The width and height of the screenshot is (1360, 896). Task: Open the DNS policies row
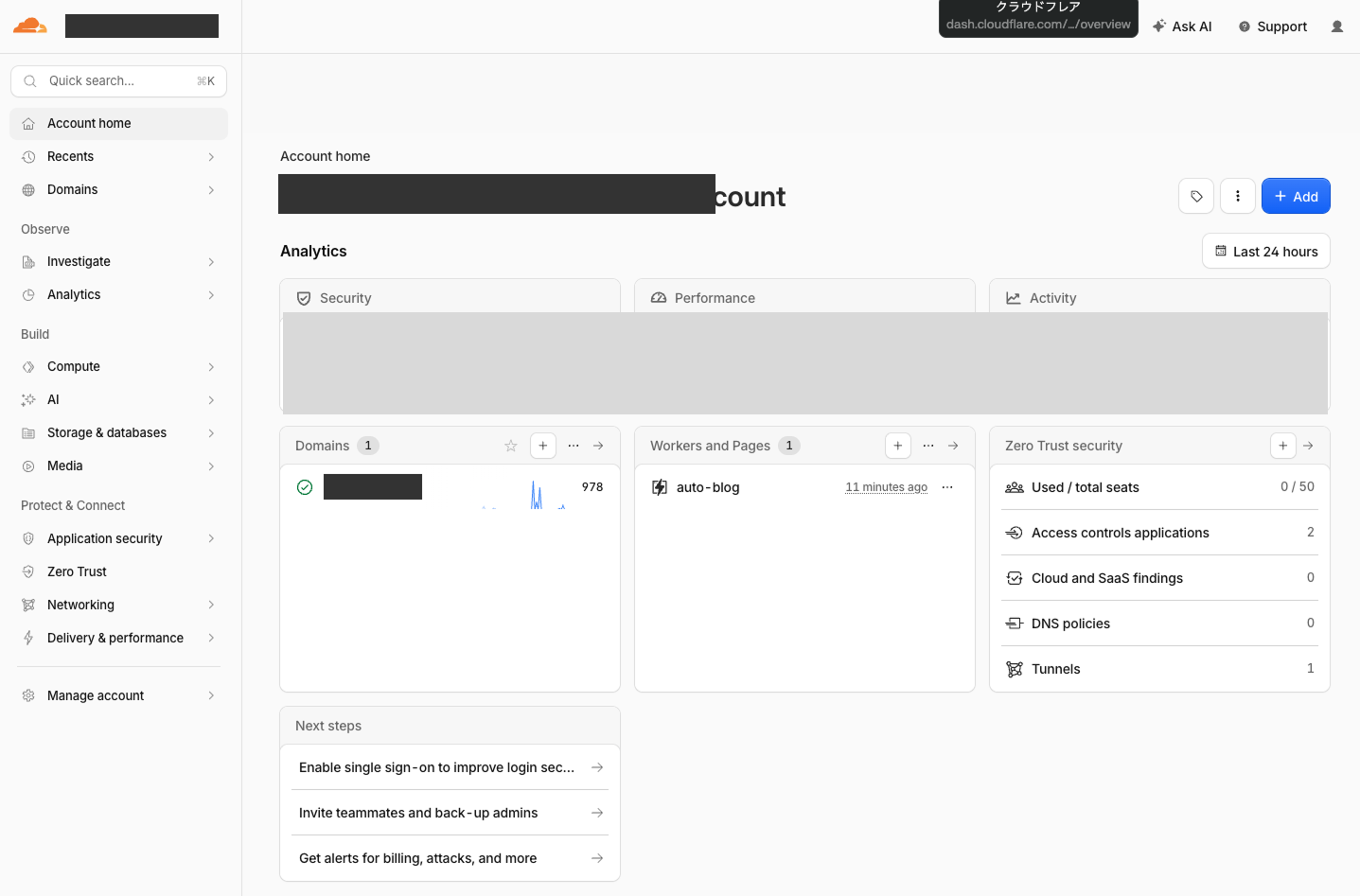point(1159,624)
